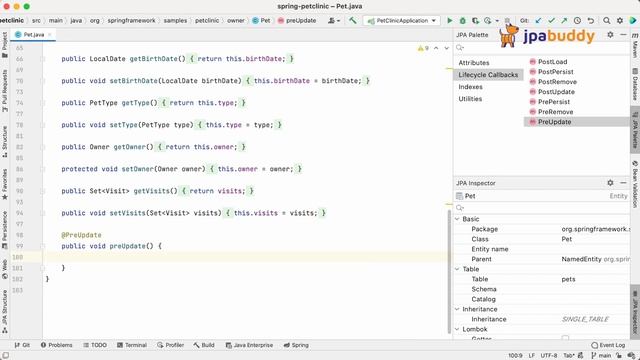Toggle tool window bars icon in status corner

(5, 356)
